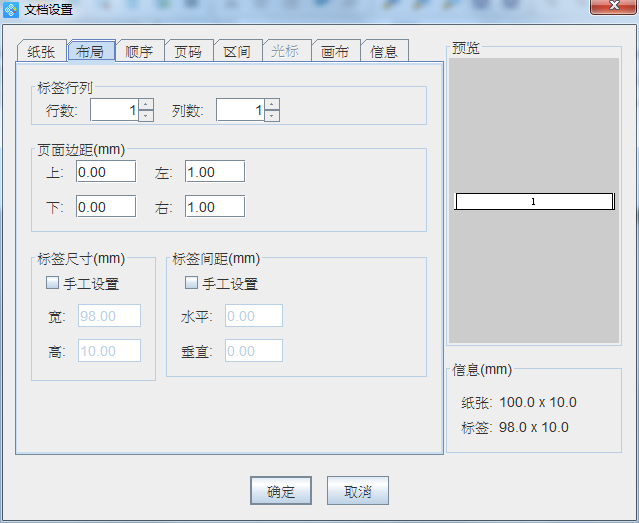Open the 画布 tab
The width and height of the screenshot is (639, 523).
pos(335,51)
